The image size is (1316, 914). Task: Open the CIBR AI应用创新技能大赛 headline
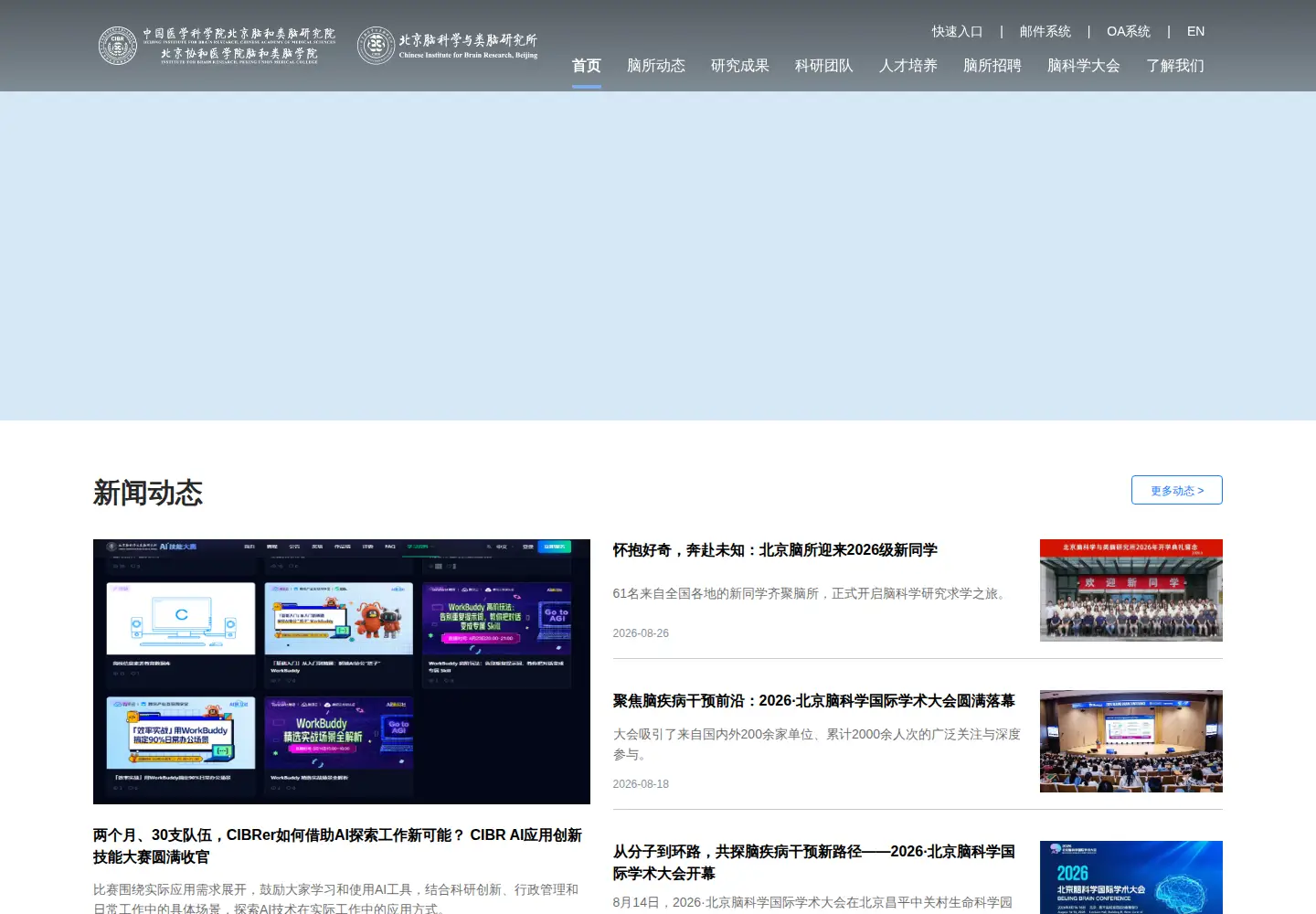point(337,846)
